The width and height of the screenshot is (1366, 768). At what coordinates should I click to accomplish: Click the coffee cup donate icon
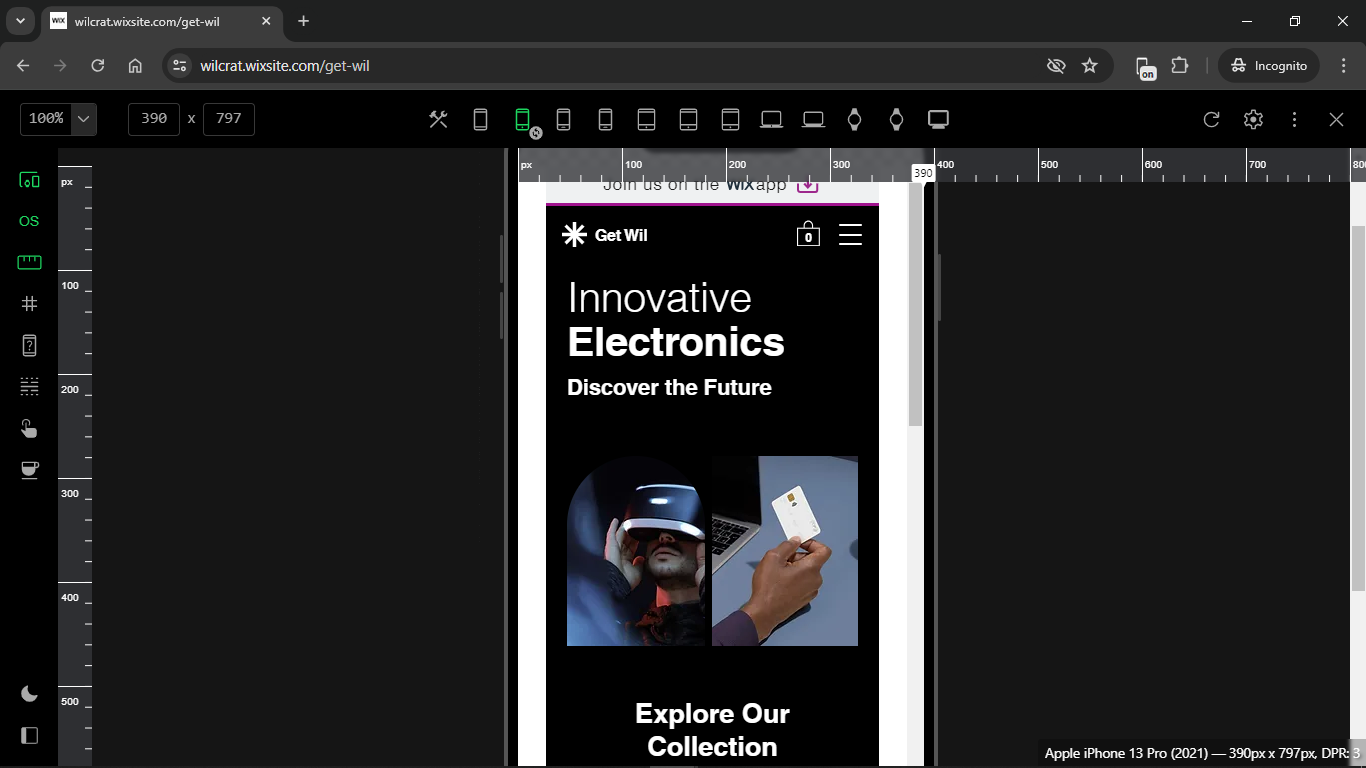(x=30, y=469)
